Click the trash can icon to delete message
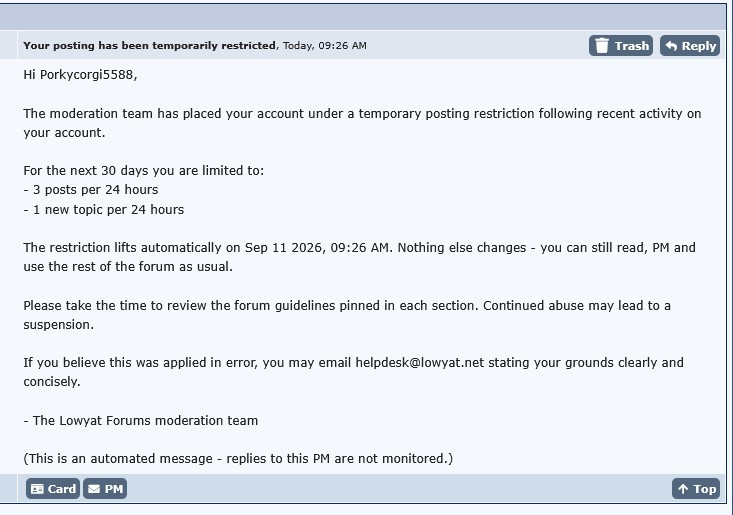 point(602,46)
